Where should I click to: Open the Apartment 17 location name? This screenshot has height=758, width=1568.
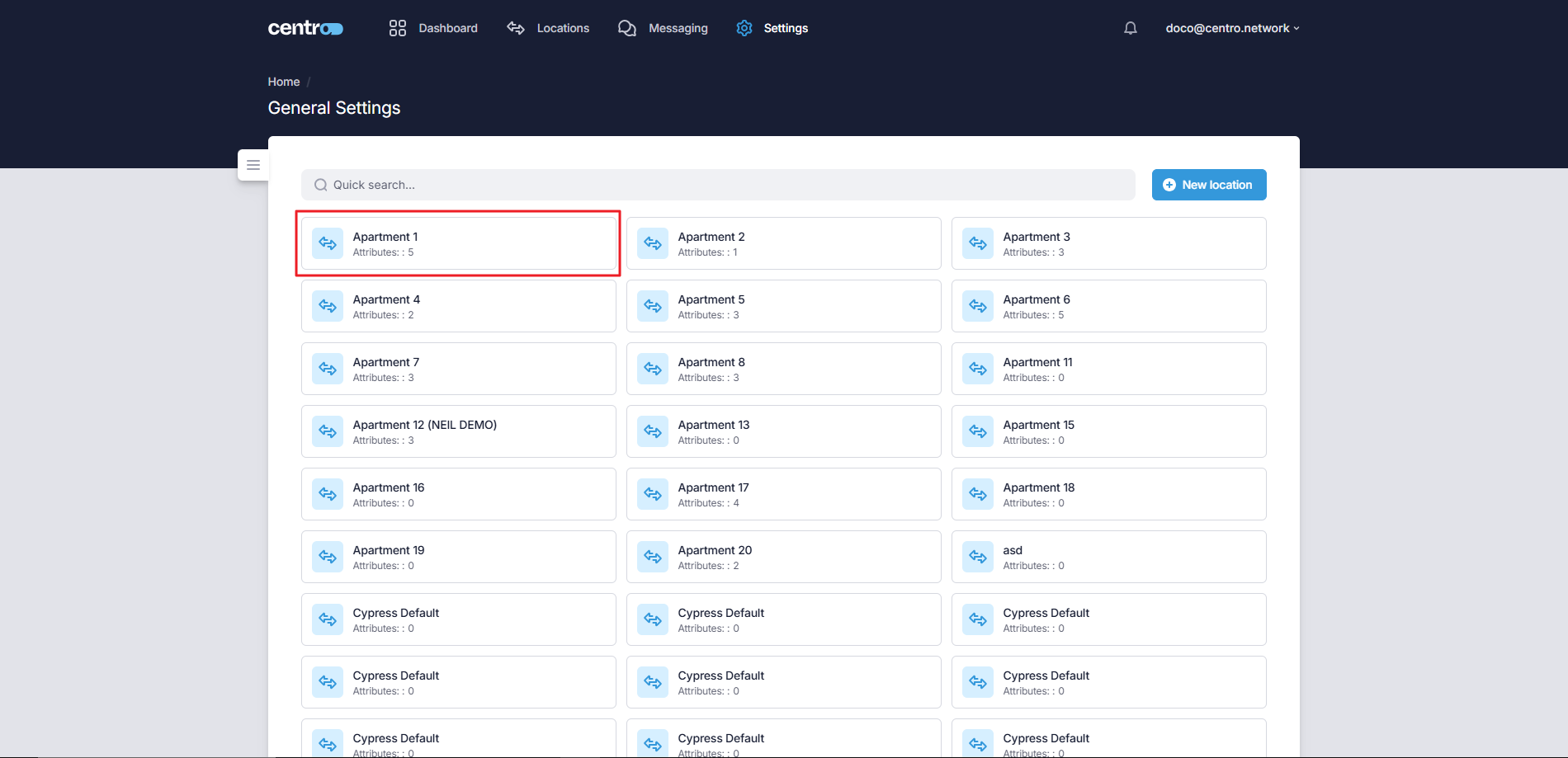(x=714, y=487)
